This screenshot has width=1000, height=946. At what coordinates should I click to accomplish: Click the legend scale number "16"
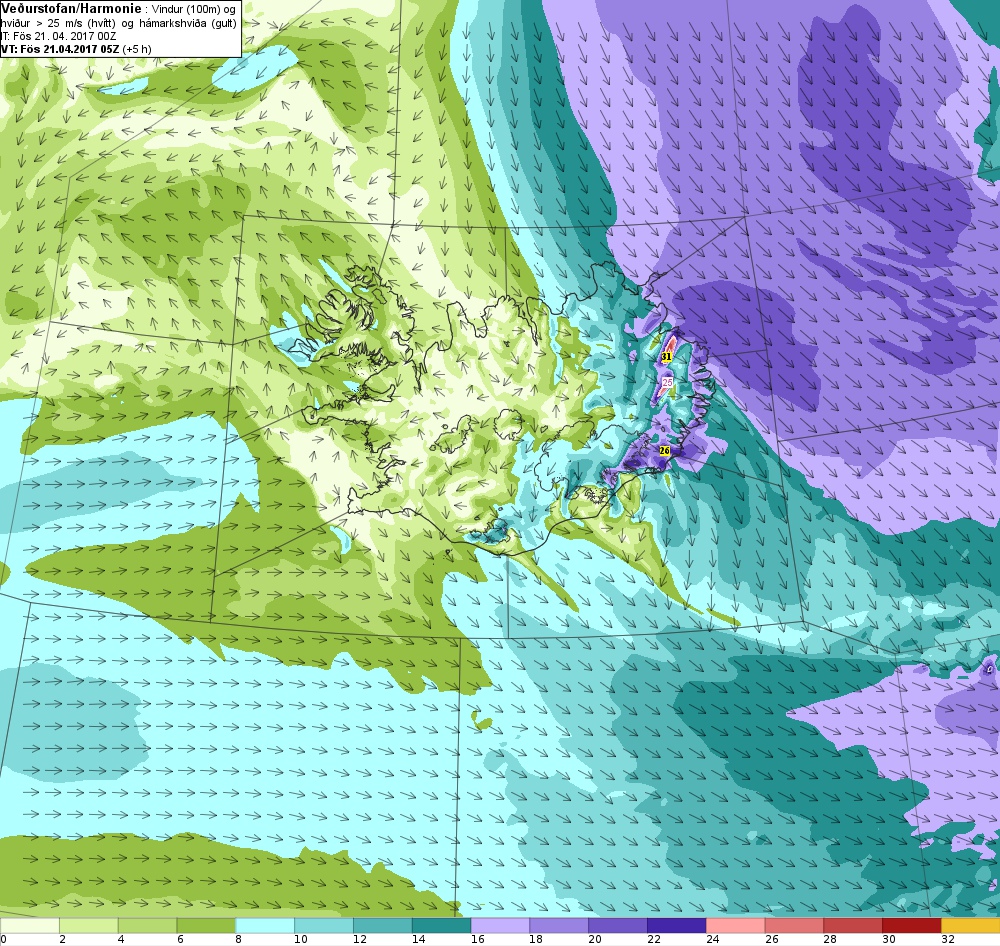point(477,939)
